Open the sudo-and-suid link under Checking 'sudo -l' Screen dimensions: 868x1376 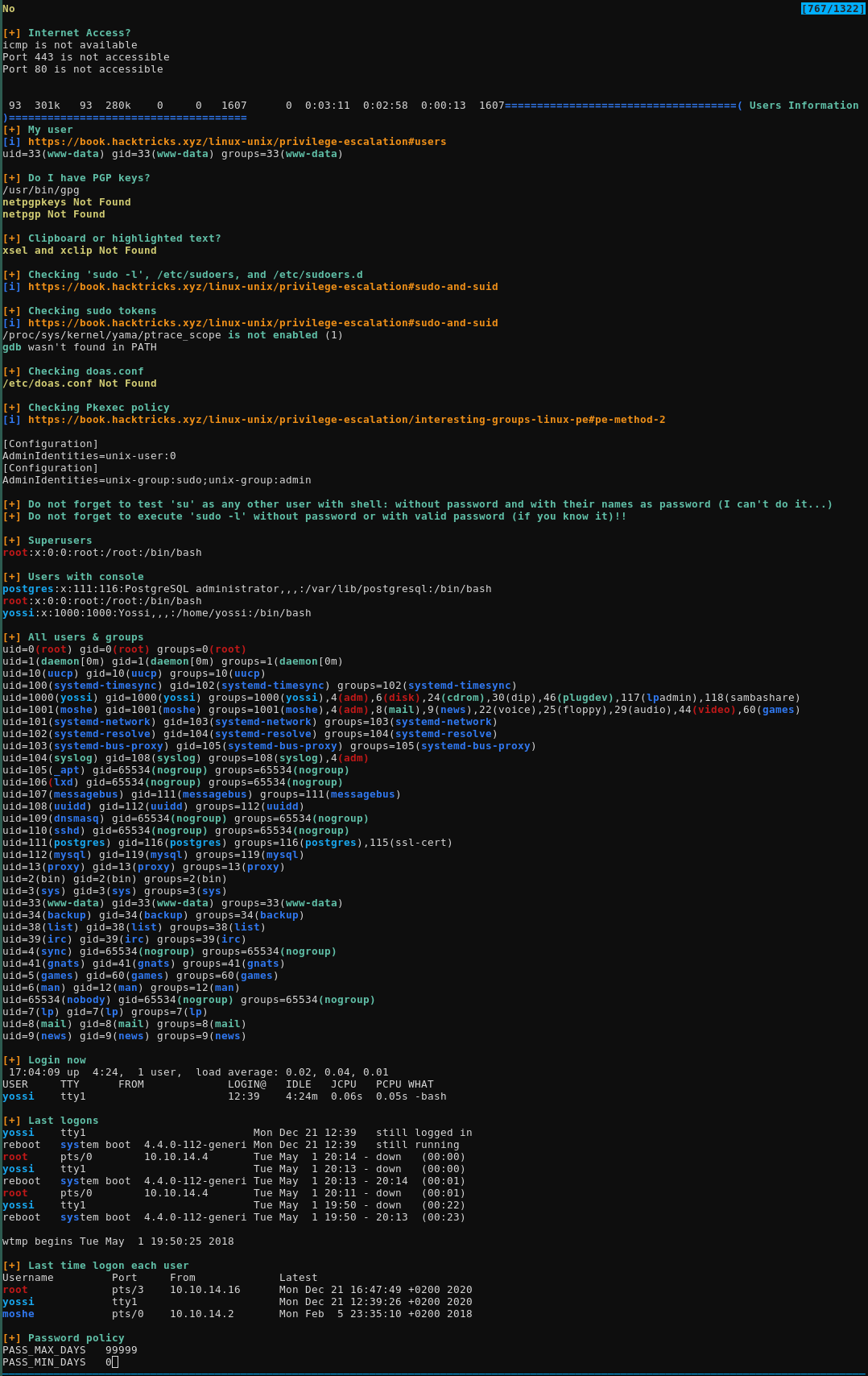click(262, 287)
